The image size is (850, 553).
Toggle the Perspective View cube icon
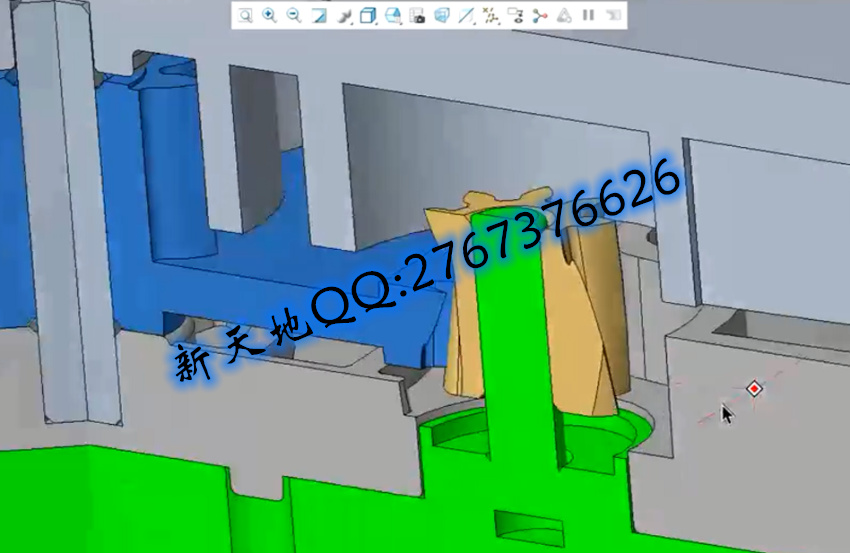tap(441, 15)
